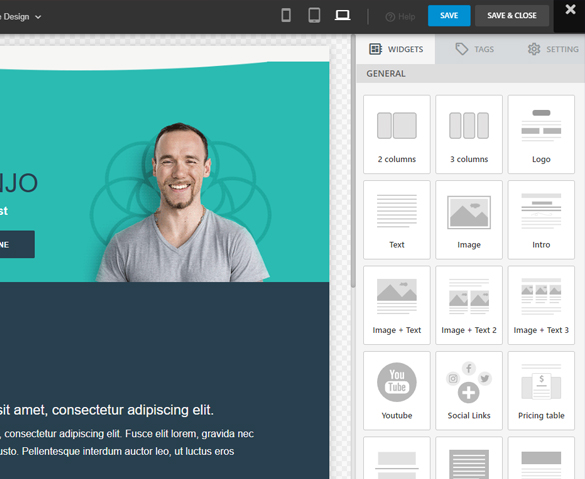Click the canvas vertical scrollbar

click(353, 160)
